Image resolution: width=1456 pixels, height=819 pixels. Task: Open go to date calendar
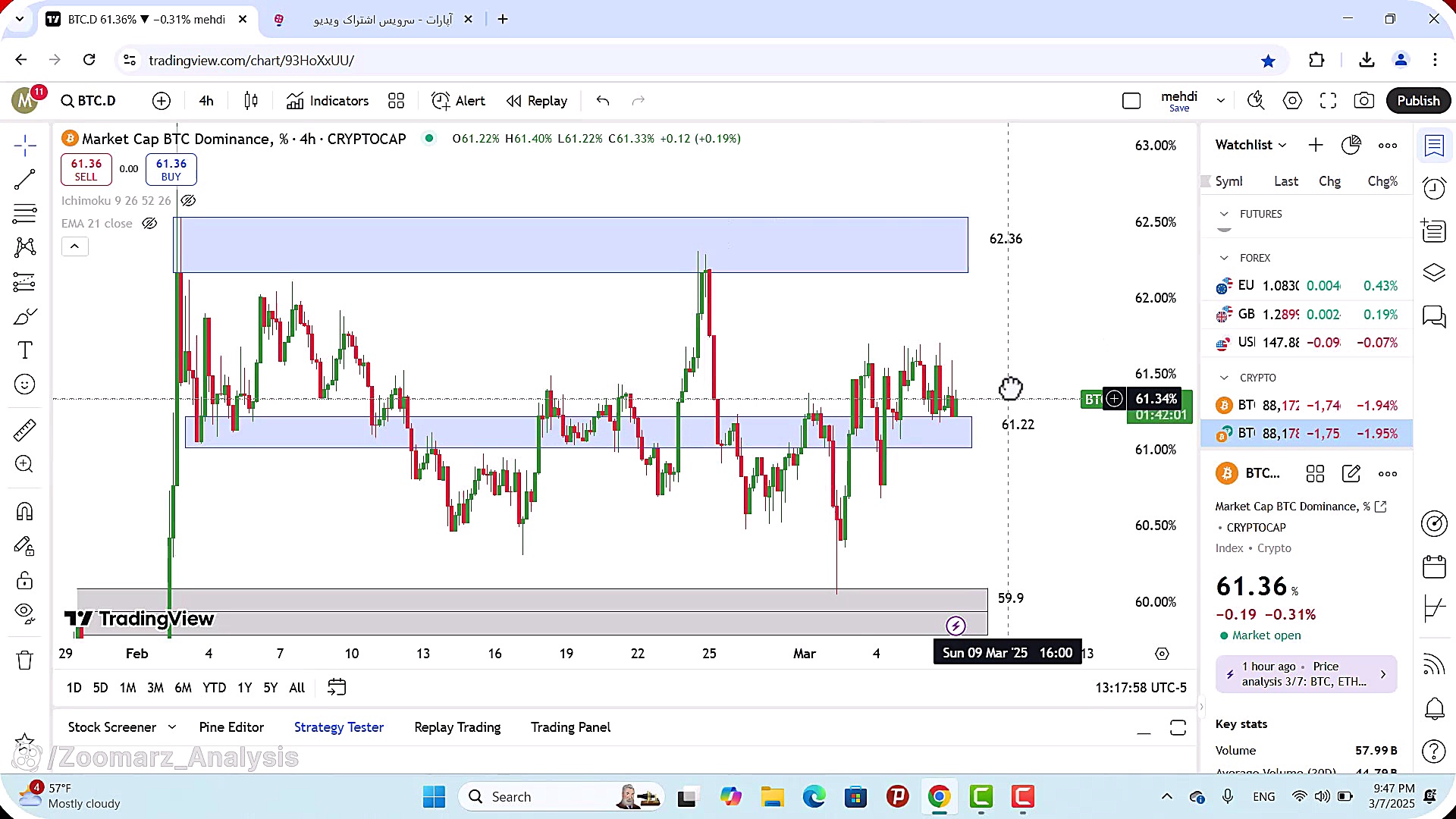pyautogui.click(x=336, y=688)
